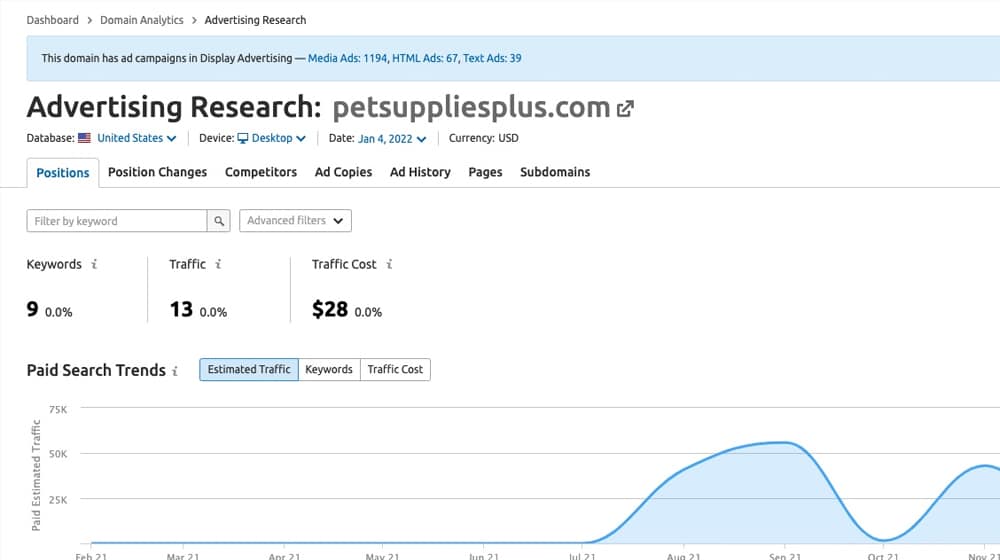Open the Subdomains tab

click(555, 172)
